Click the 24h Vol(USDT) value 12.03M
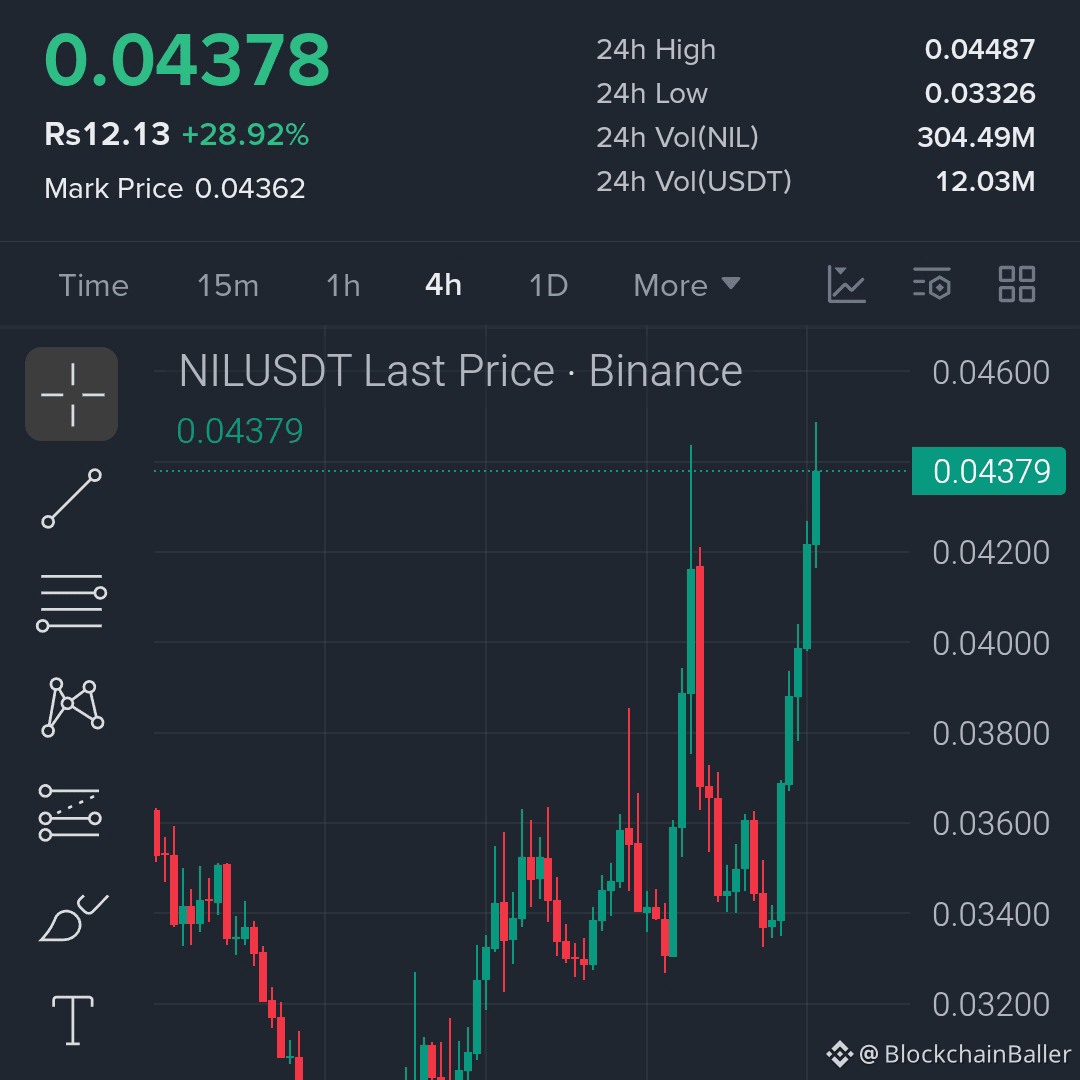Screen dimensions: 1080x1080 (x=985, y=182)
